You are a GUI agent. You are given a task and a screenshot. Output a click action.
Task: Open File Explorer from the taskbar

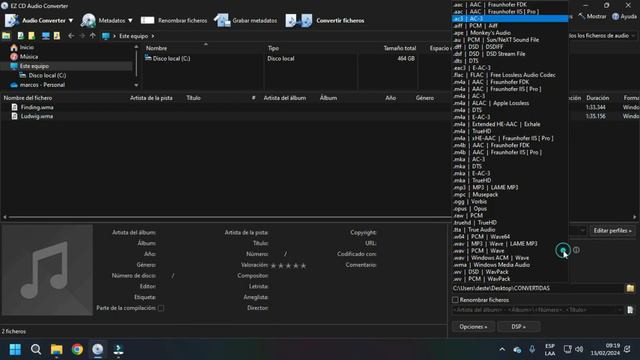[x=56, y=349]
